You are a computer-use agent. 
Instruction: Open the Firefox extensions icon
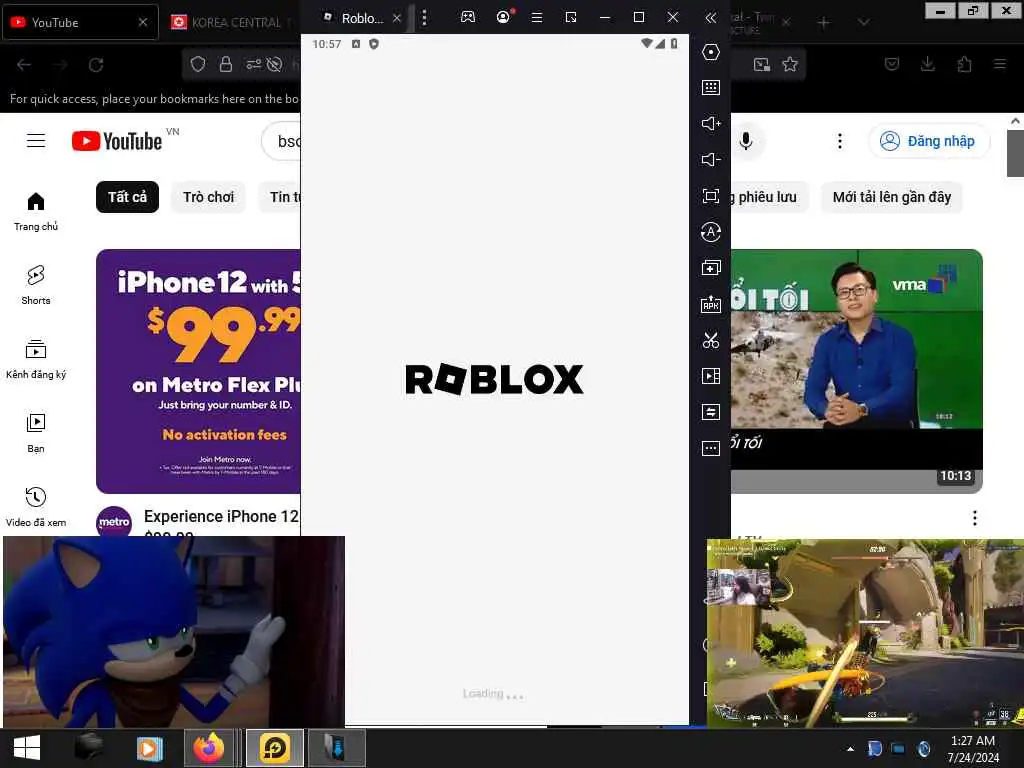[x=964, y=64]
